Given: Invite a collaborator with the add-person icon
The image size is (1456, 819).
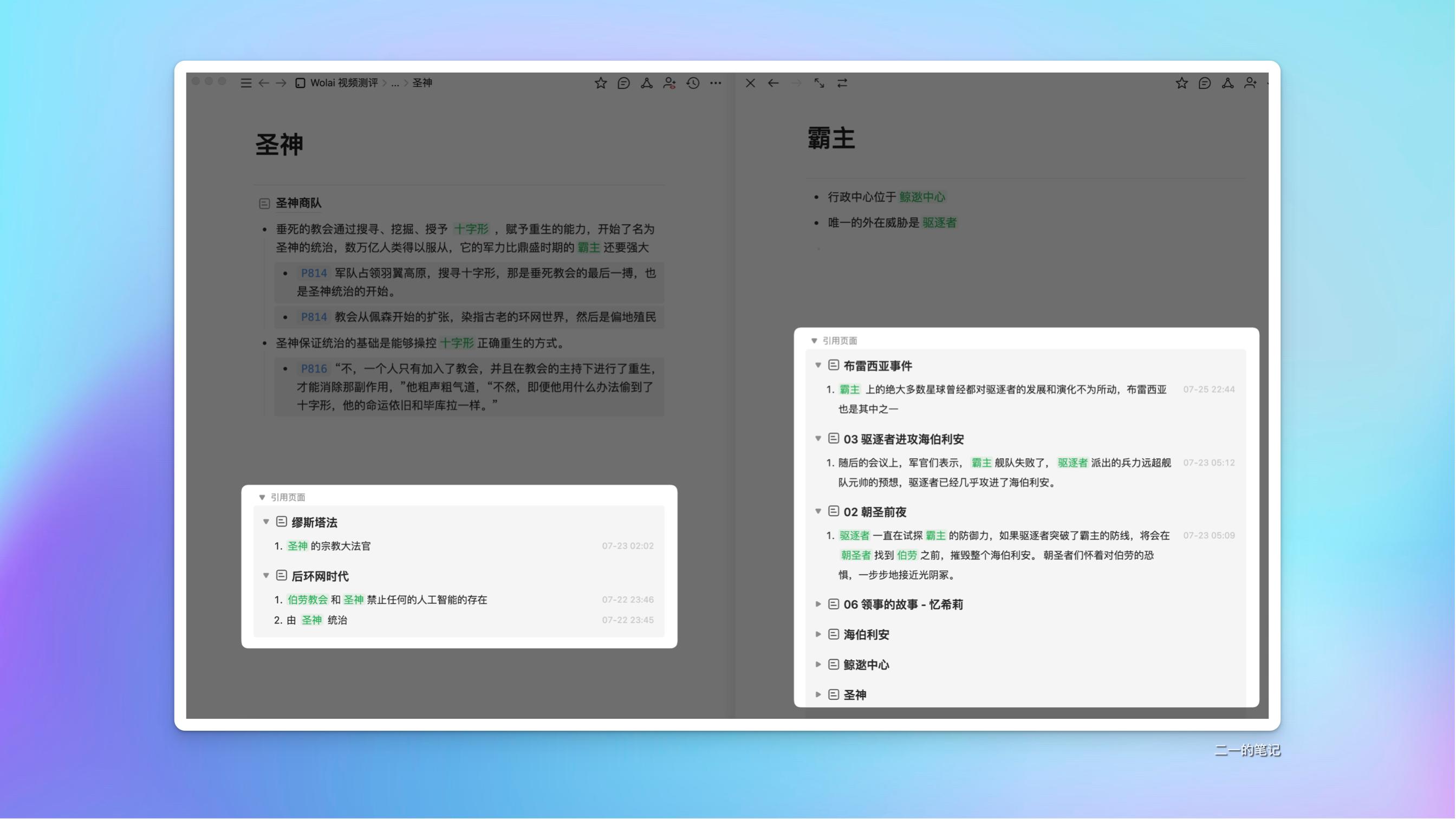Looking at the screenshot, I should [x=669, y=83].
